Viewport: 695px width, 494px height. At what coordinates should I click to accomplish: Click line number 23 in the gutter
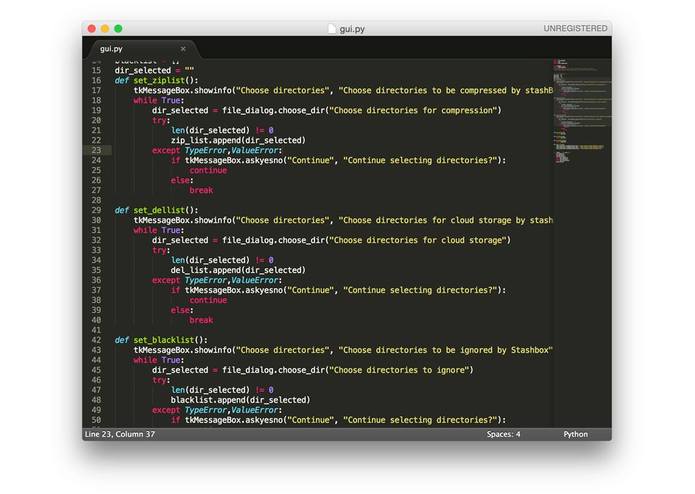coord(96,150)
